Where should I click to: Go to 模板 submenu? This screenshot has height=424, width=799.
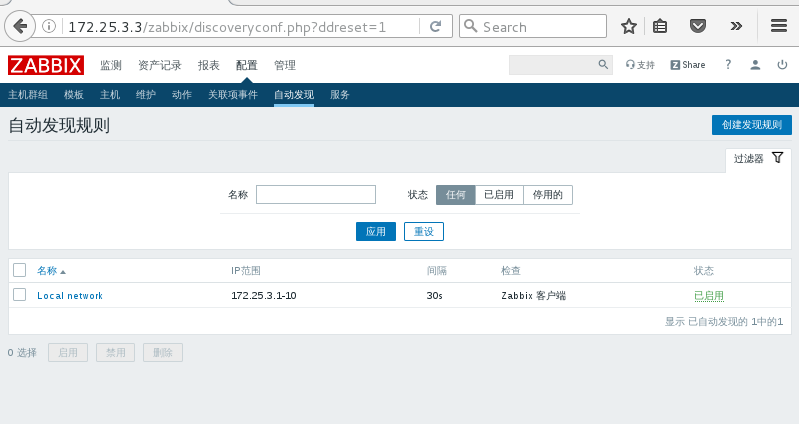pos(74,95)
